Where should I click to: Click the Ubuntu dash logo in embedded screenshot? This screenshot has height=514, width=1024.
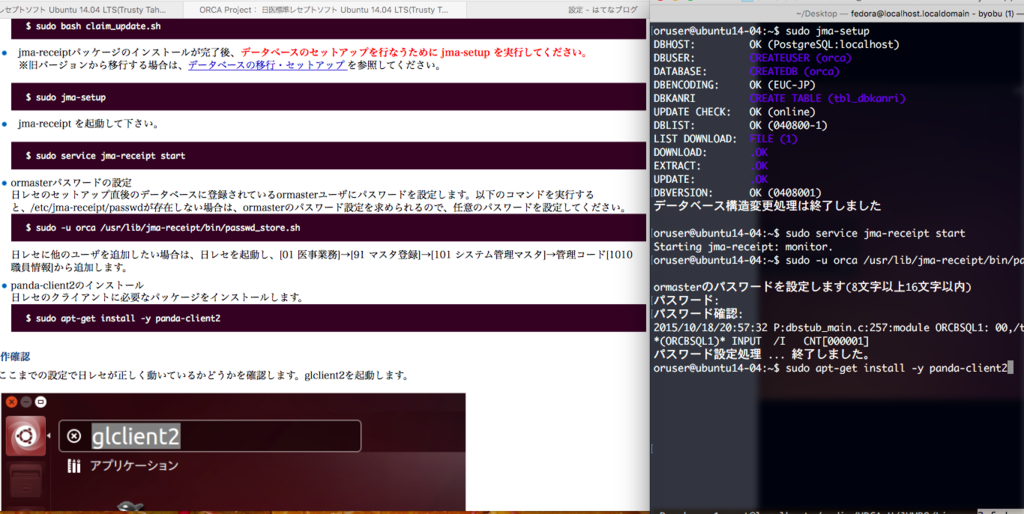[26, 436]
